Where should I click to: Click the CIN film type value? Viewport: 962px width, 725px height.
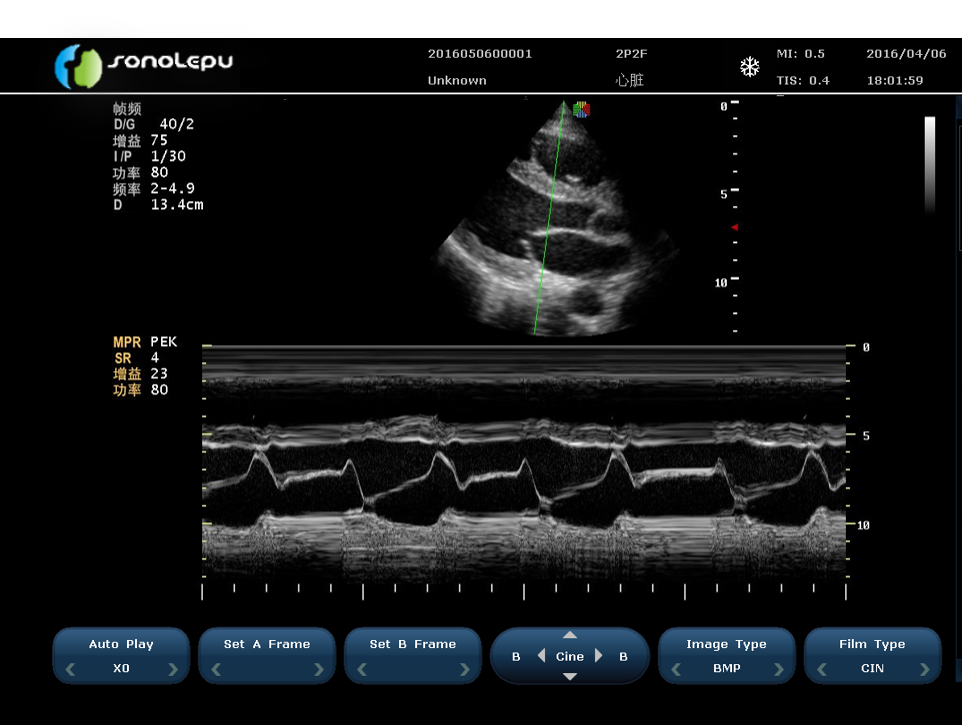872,668
